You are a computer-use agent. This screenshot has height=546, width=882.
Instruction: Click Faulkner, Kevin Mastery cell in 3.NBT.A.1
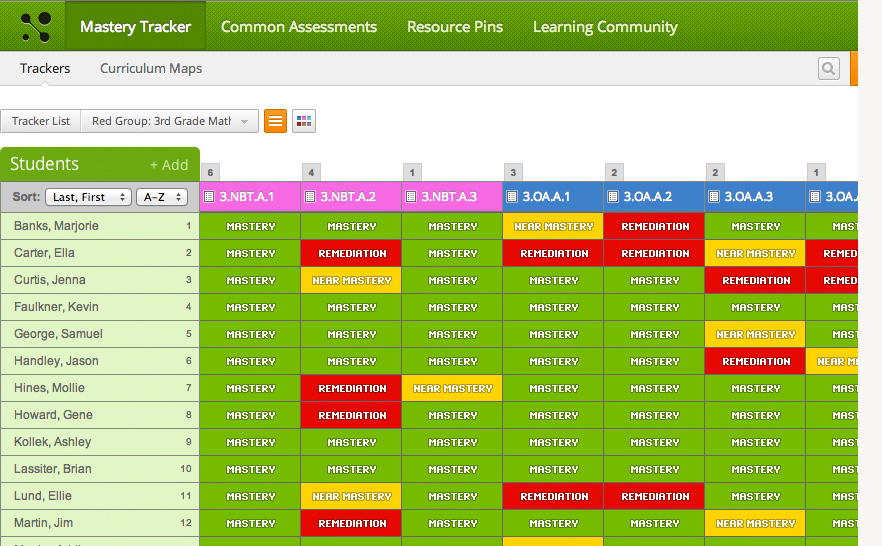point(250,307)
